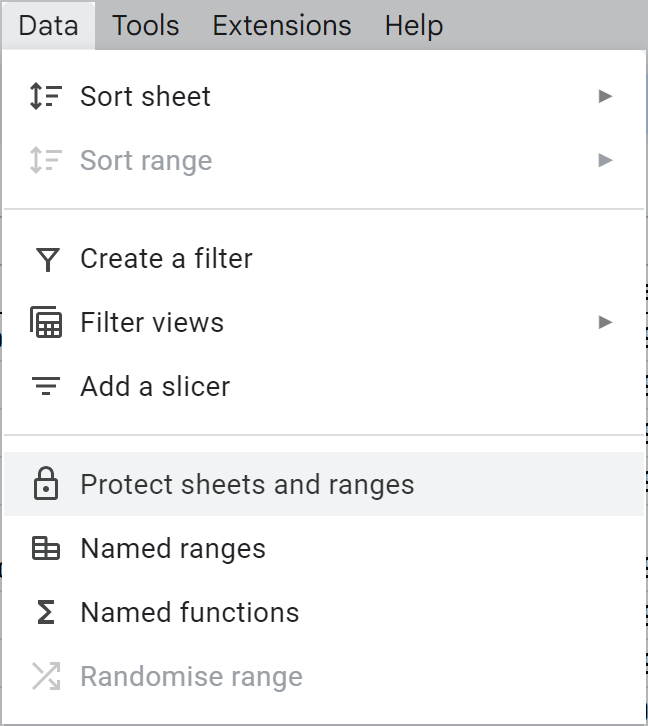Expand the Sort range submenu arrow
The height and width of the screenshot is (726, 648).
(605, 160)
